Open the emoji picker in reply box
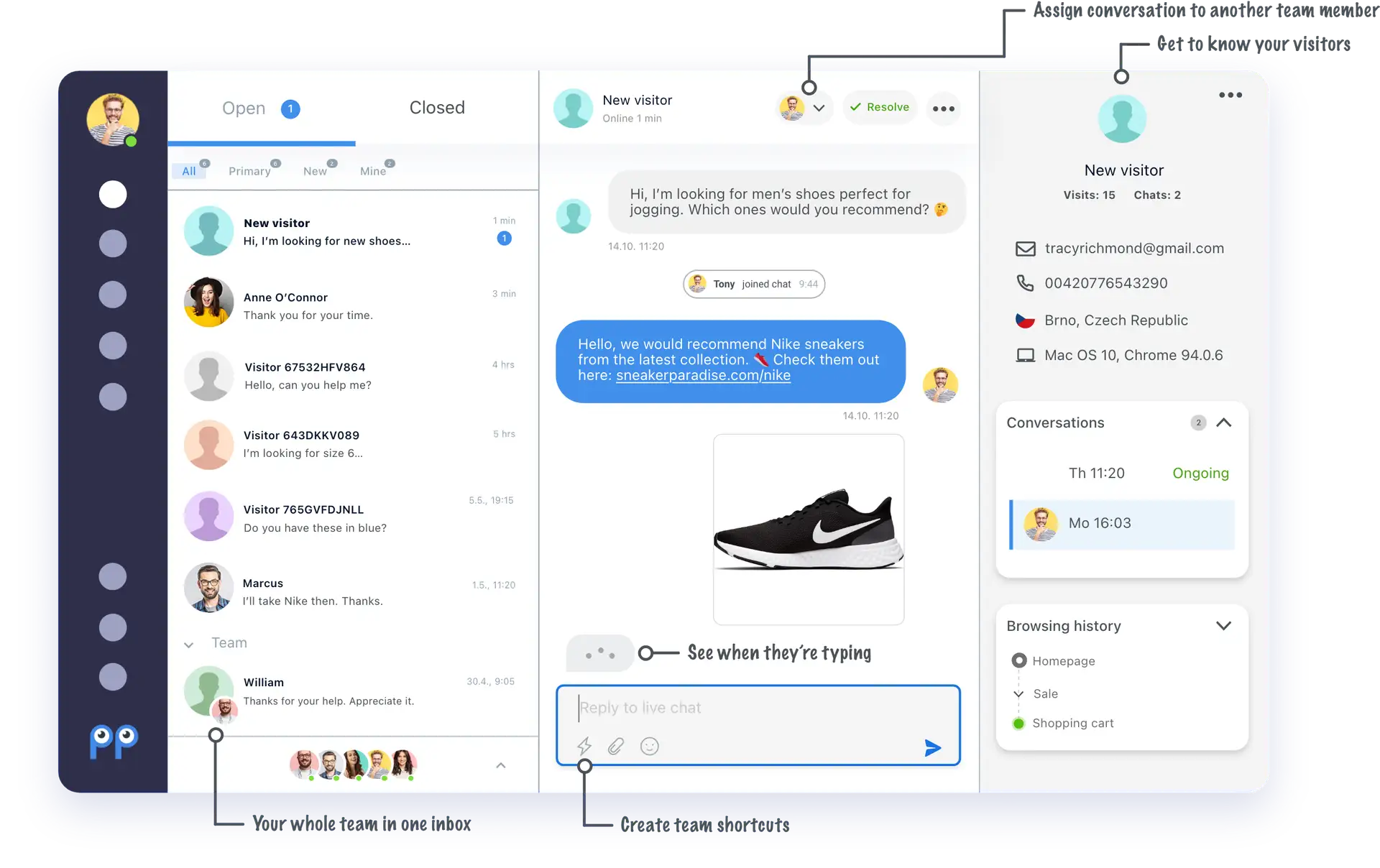Image resolution: width=1380 pixels, height=868 pixels. (650, 747)
